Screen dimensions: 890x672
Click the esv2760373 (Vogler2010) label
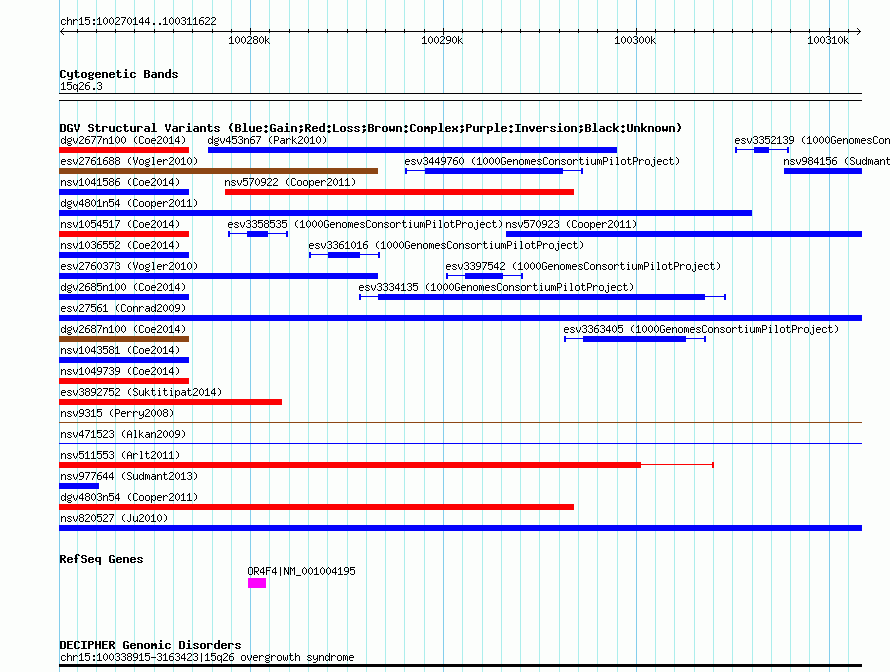[129, 266]
